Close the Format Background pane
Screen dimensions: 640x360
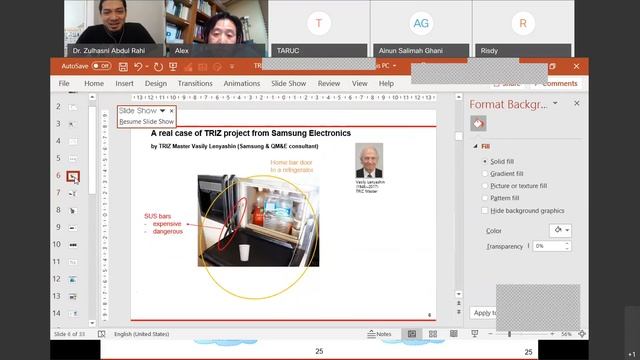click(576, 103)
